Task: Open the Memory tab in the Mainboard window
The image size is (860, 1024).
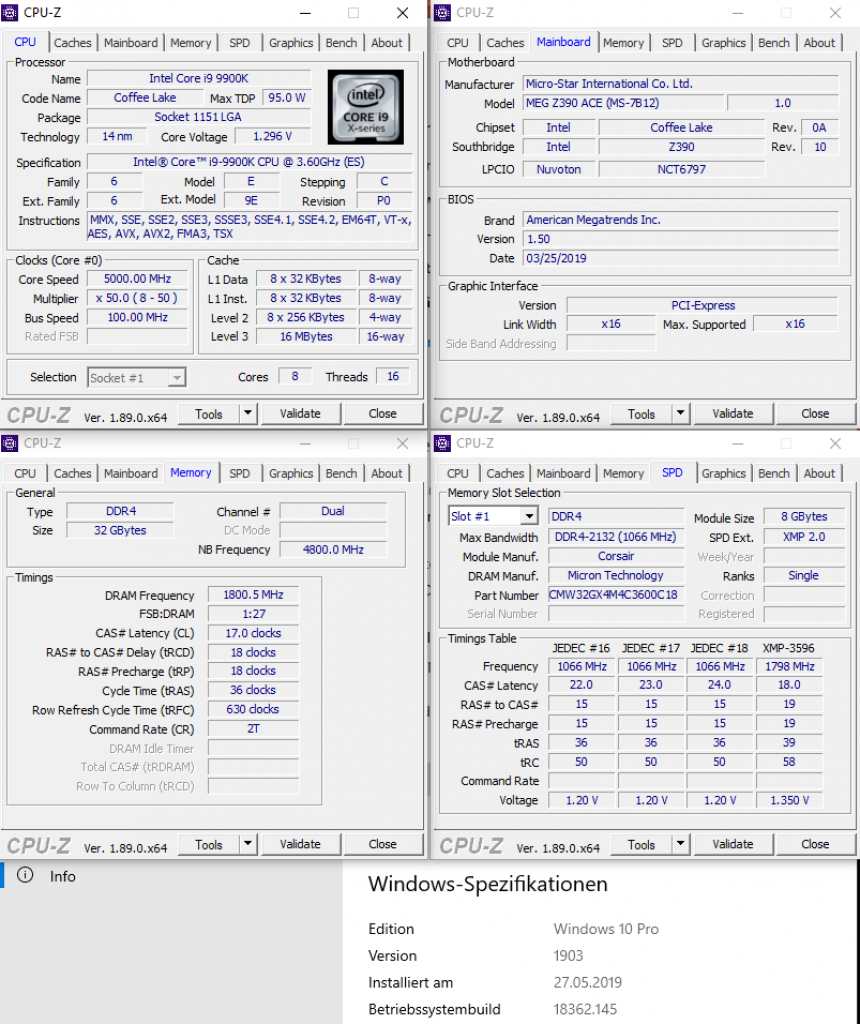Action: click(623, 42)
